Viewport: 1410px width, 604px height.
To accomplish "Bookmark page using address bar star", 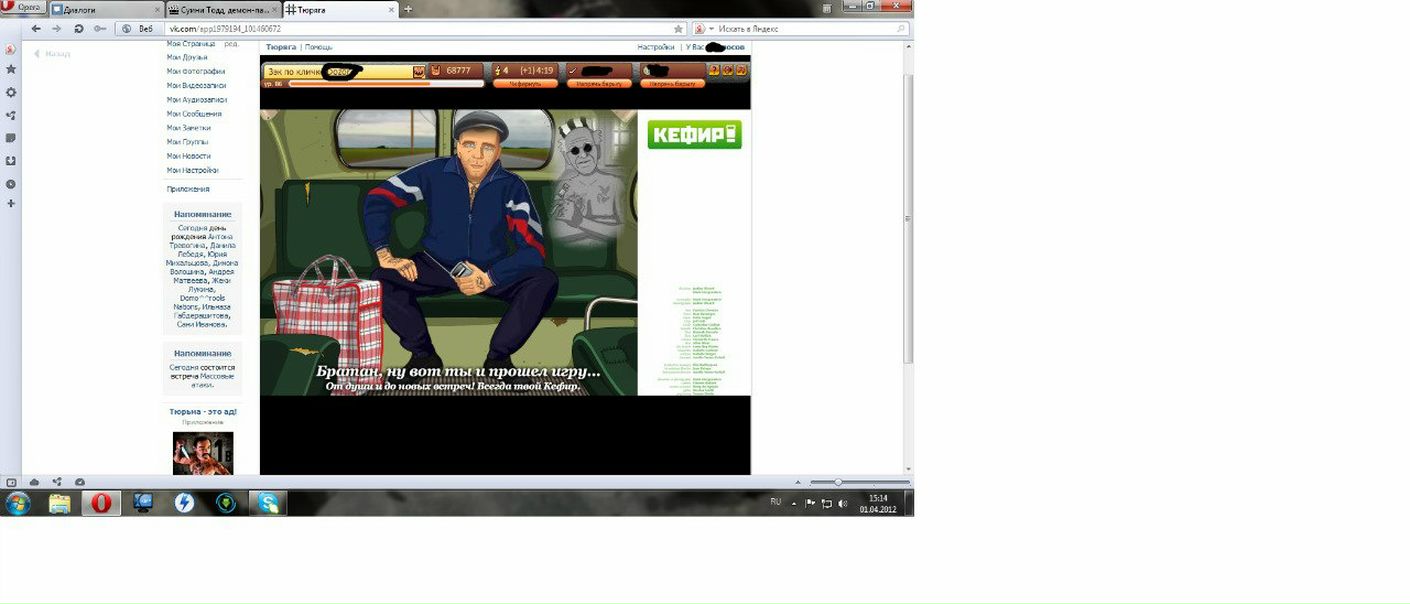I will click(x=678, y=29).
